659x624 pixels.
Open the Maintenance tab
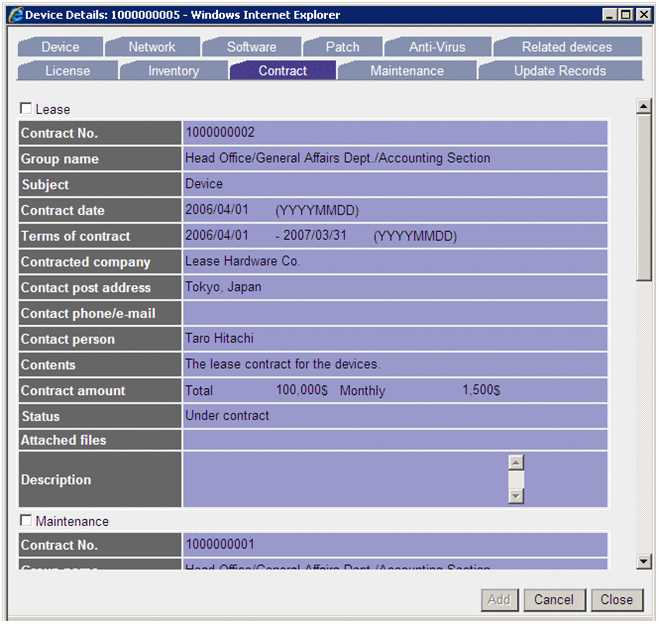(x=407, y=70)
